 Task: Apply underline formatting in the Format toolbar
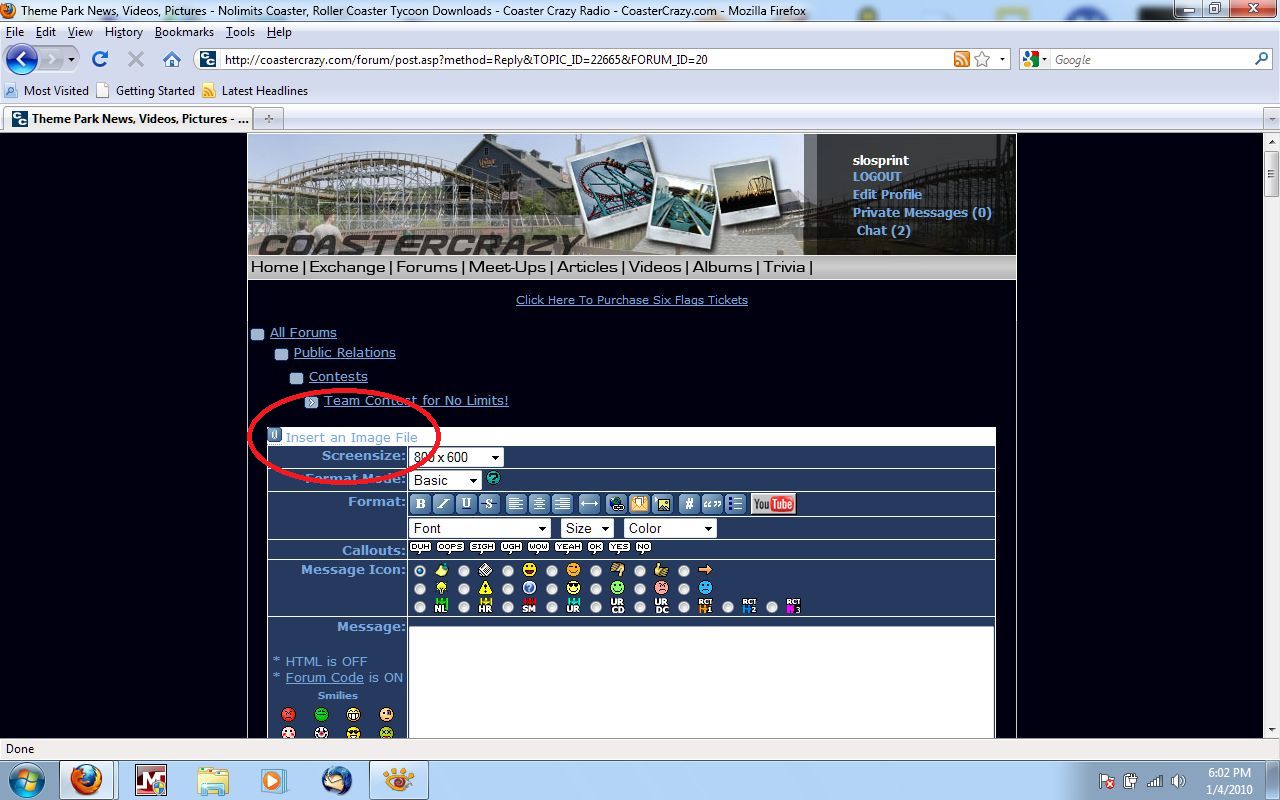pos(466,504)
